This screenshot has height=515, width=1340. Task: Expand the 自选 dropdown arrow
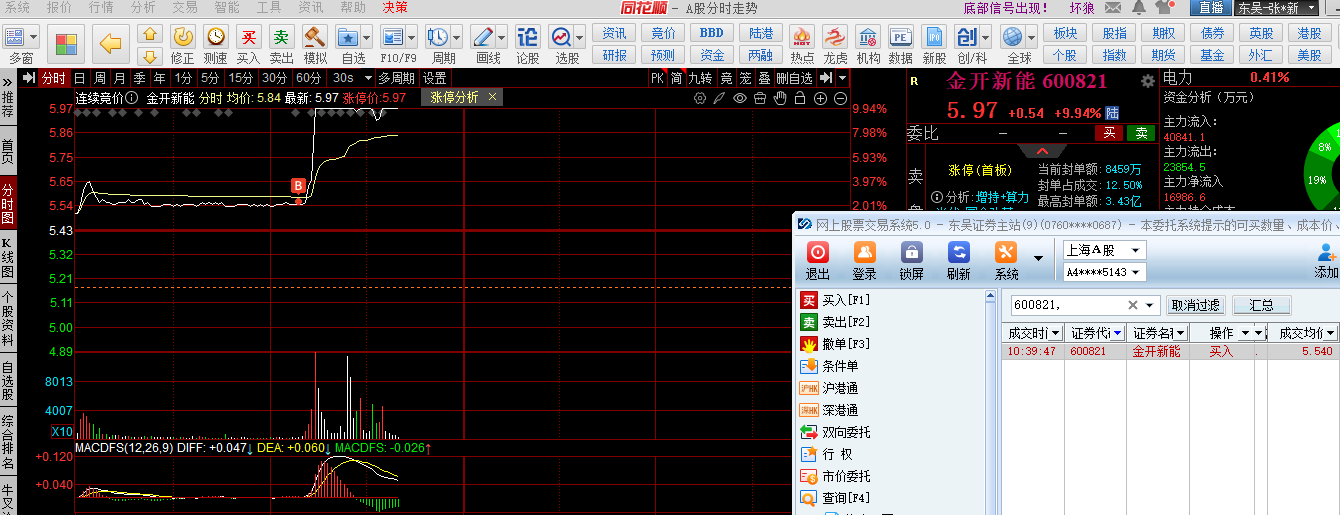click(x=367, y=39)
